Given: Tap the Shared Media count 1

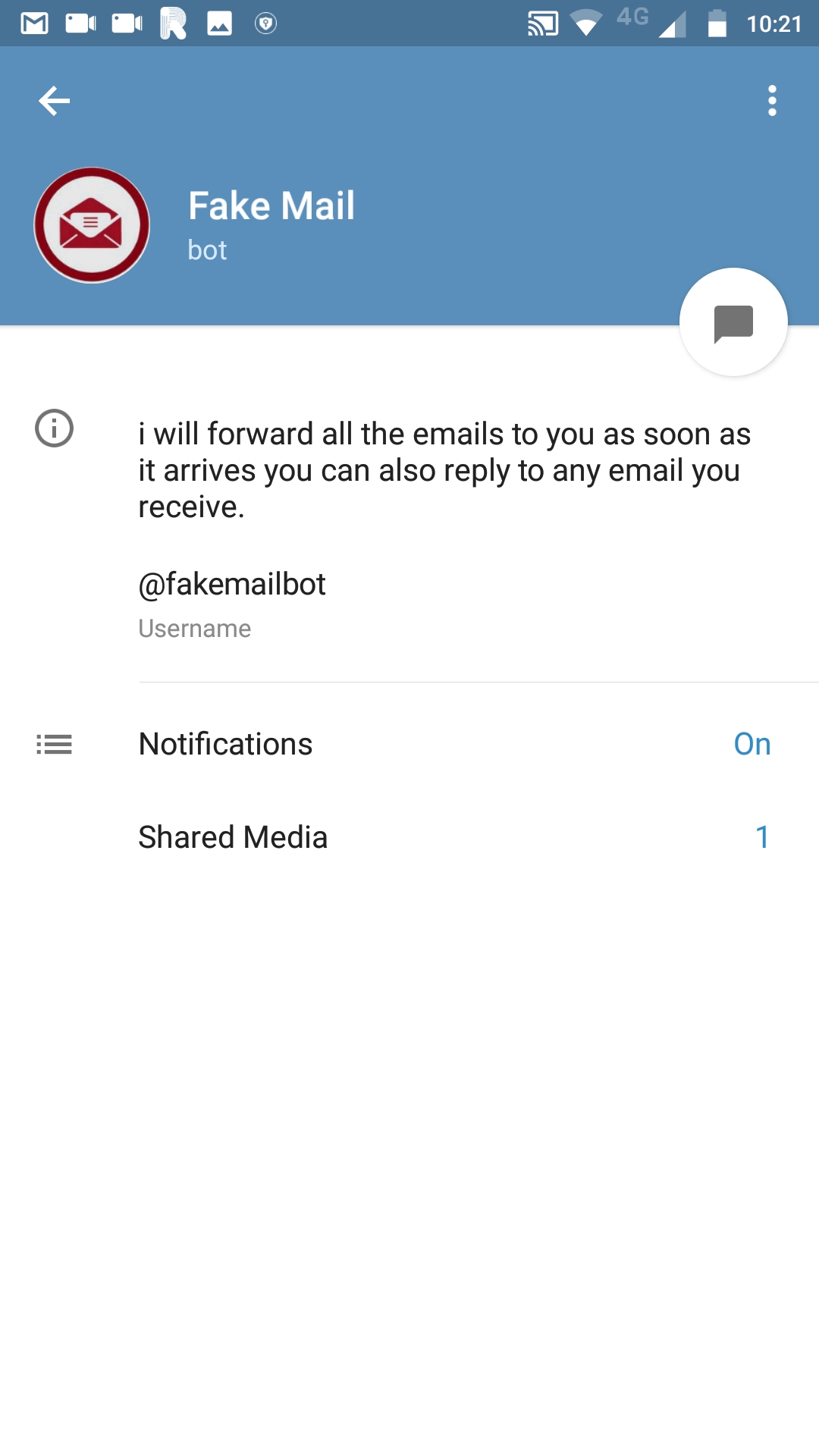Looking at the screenshot, I should 762,838.
